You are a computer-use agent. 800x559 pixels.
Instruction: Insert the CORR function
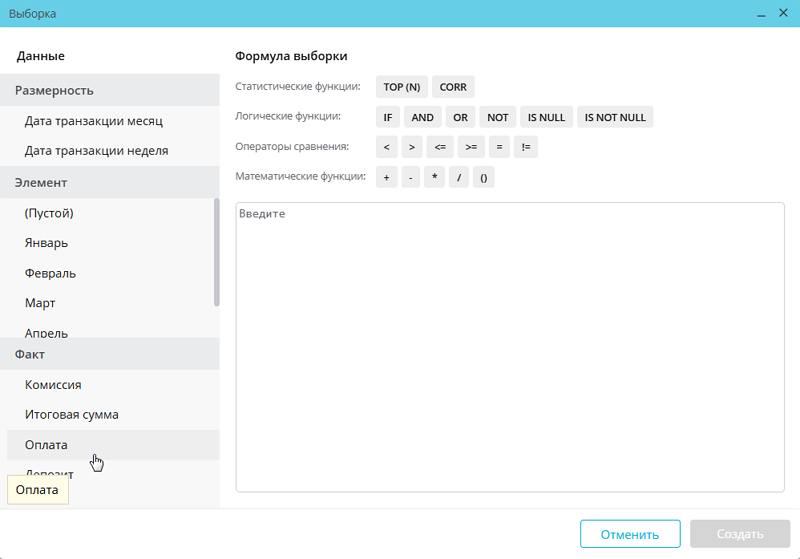click(453, 87)
